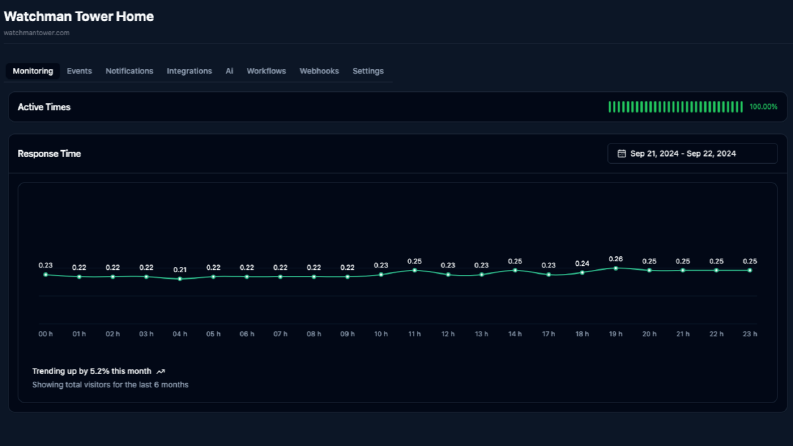793x446 pixels.
Task: Open the Sep 21 - Sep 22 date range picker
Action: (x=692, y=154)
